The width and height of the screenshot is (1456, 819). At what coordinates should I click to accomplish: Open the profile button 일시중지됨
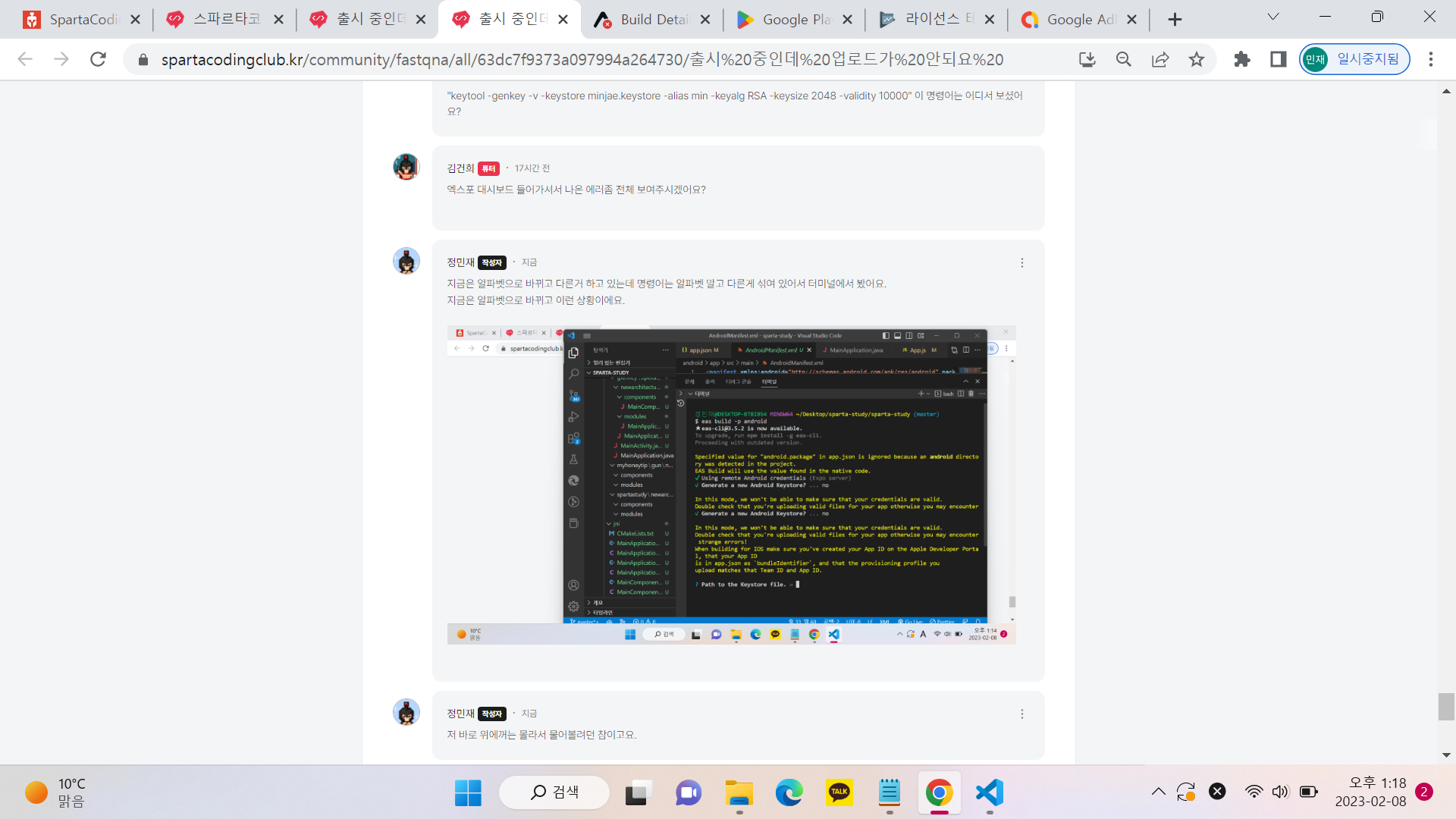click(1354, 59)
